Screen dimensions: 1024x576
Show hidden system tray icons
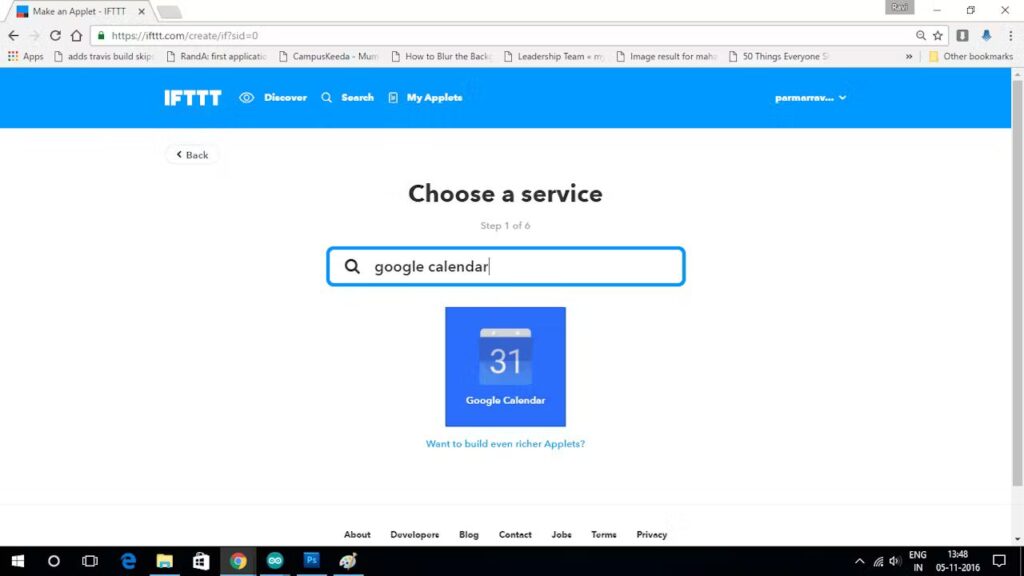pos(859,561)
